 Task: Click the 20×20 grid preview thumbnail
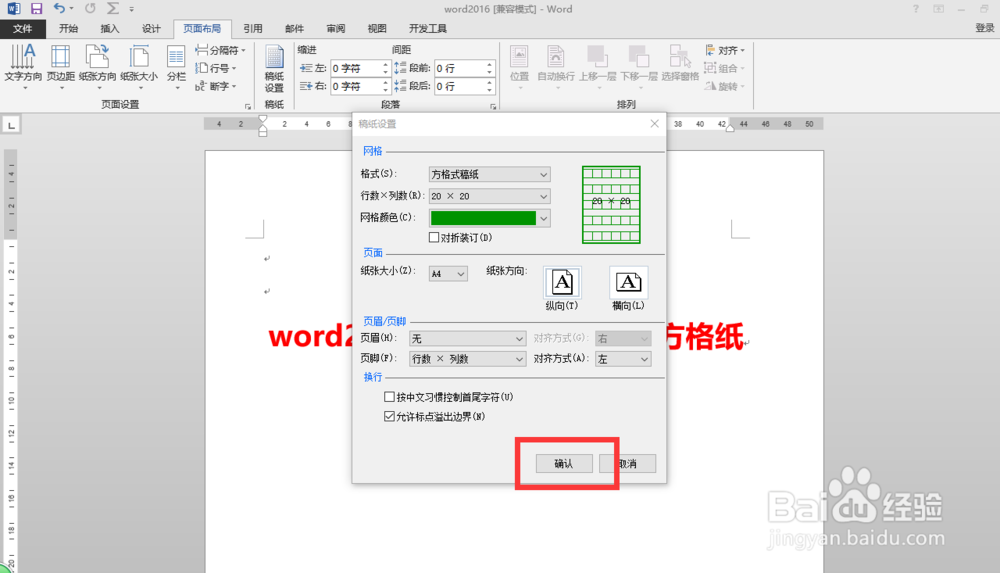pos(611,204)
